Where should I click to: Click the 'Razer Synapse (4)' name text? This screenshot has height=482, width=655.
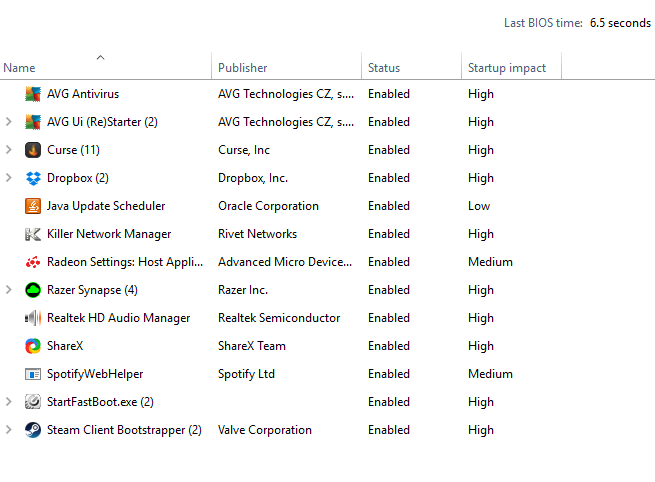[92, 290]
